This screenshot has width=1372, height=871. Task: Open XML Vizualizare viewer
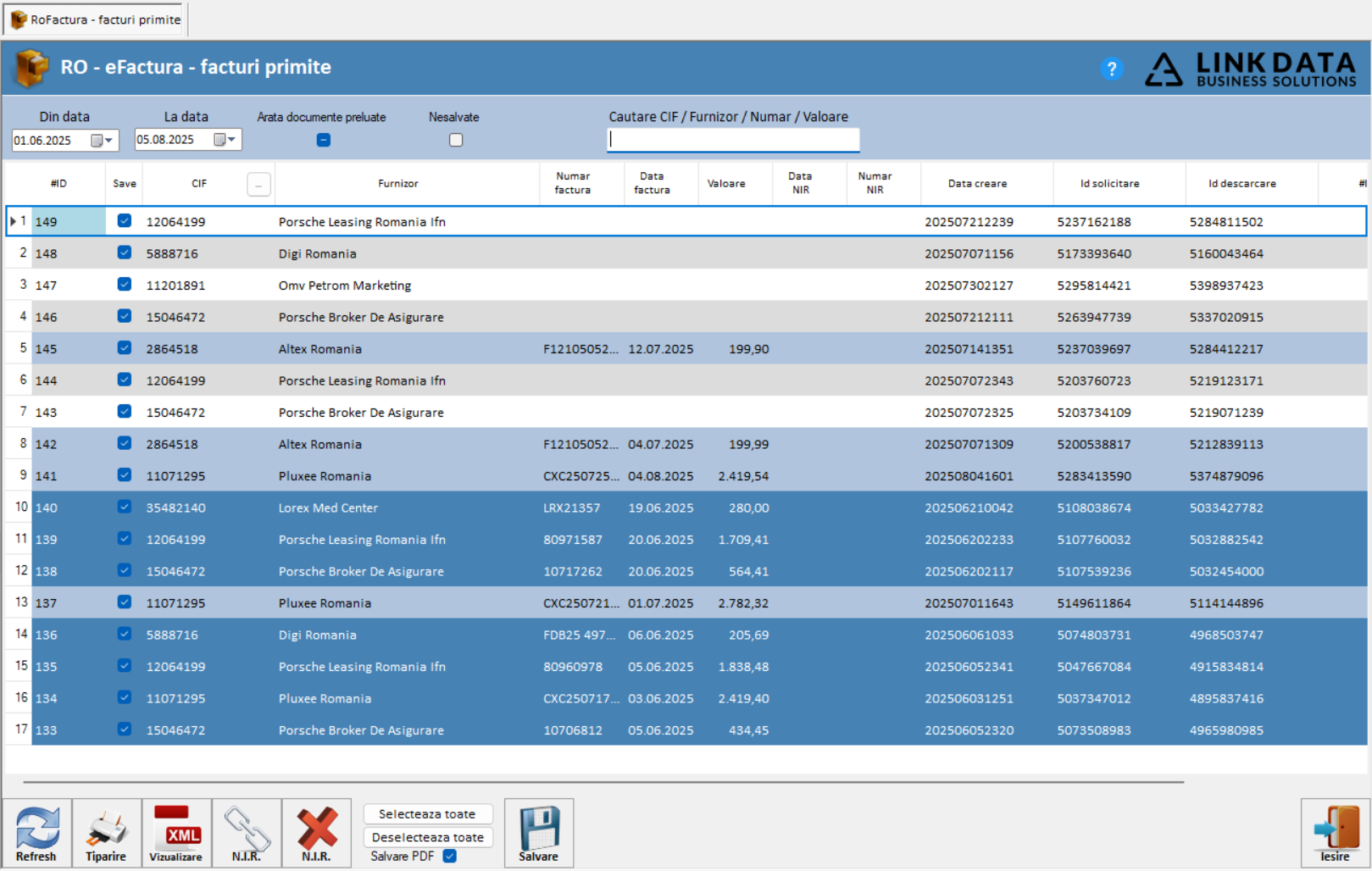coord(176,833)
